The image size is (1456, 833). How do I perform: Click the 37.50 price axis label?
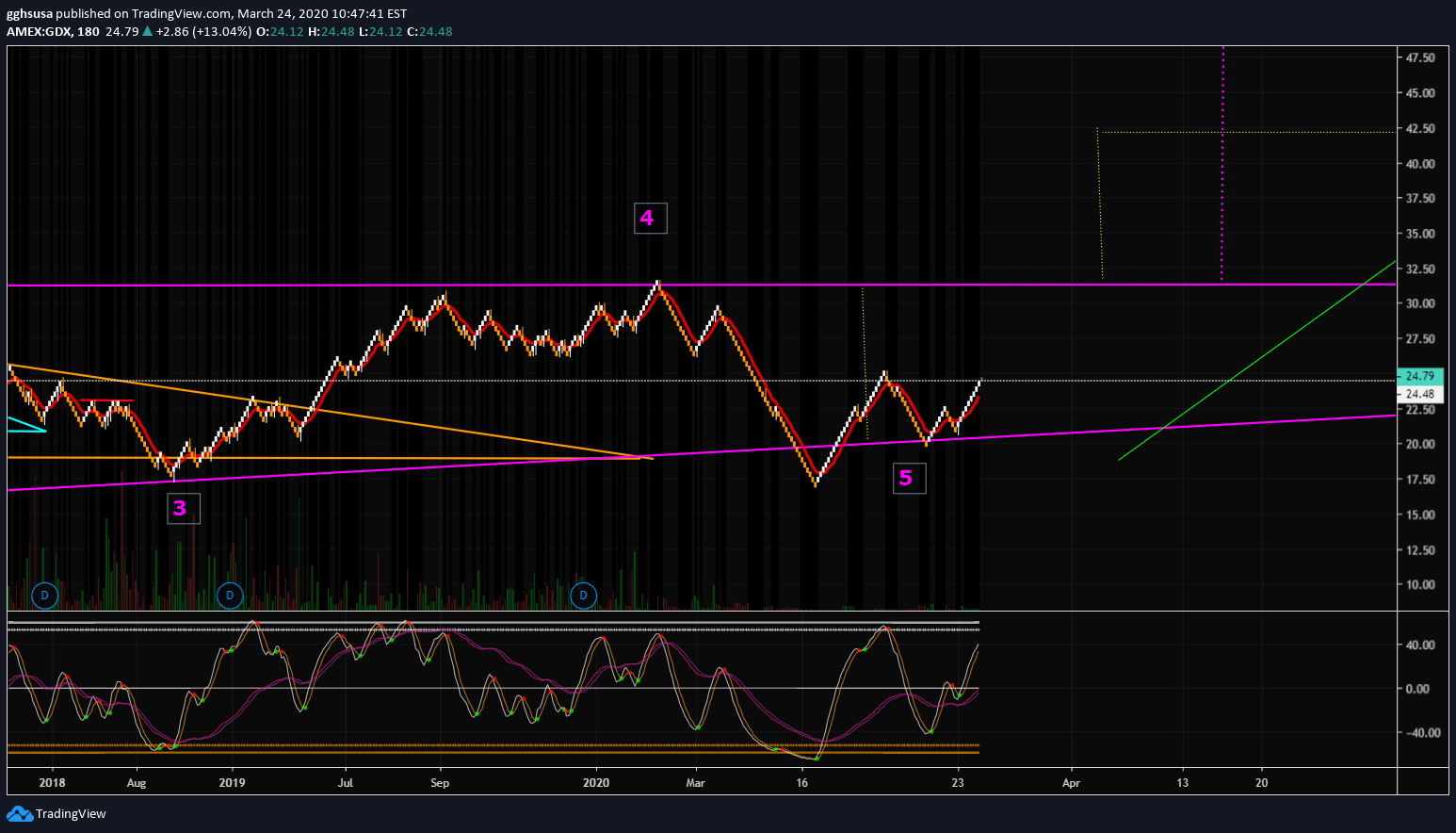[1420, 199]
